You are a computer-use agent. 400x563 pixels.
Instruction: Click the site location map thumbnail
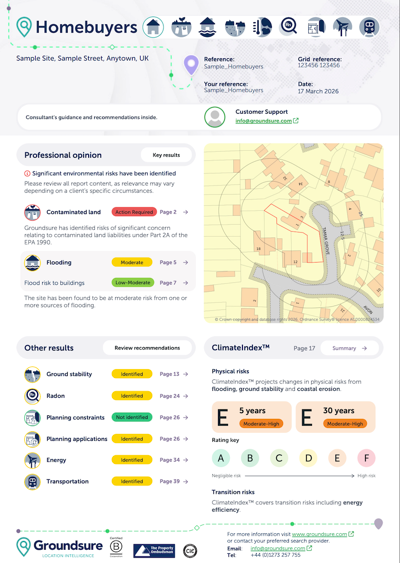click(294, 233)
